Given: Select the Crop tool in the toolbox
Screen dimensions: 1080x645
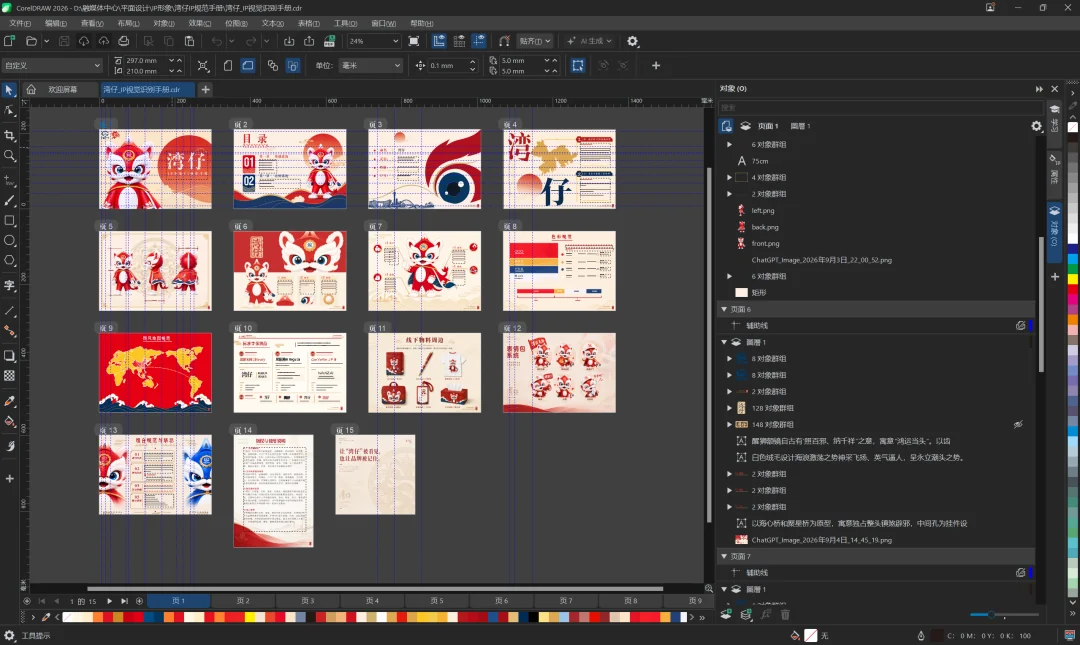Looking at the screenshot, I should pos(10,135).
